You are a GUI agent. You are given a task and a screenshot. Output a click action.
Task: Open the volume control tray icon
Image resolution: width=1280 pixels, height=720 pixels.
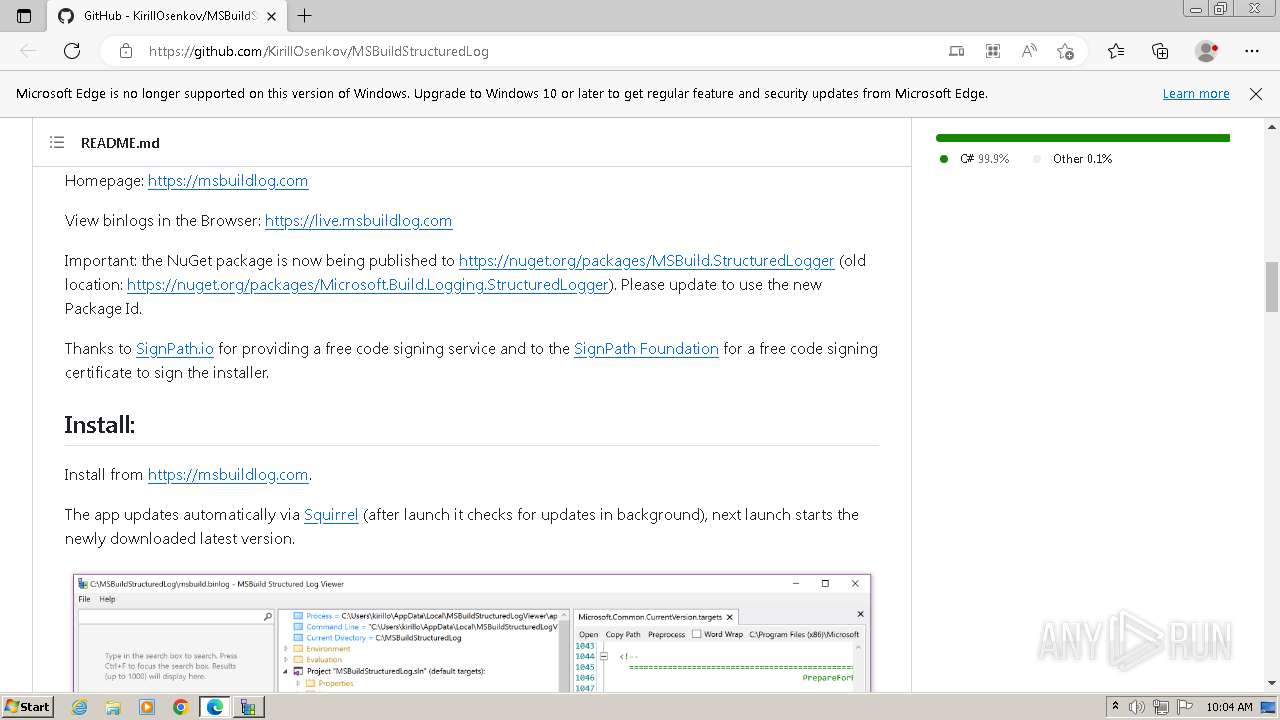coord(1137,707)
